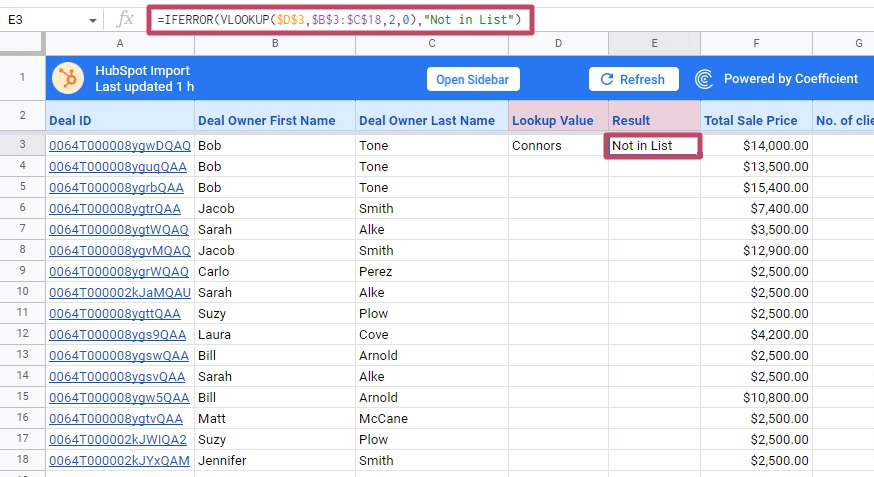This screenshot has width=874, height=477.
Task: Click the Total Sale Price header cell
Action: (x=751, y=120)
